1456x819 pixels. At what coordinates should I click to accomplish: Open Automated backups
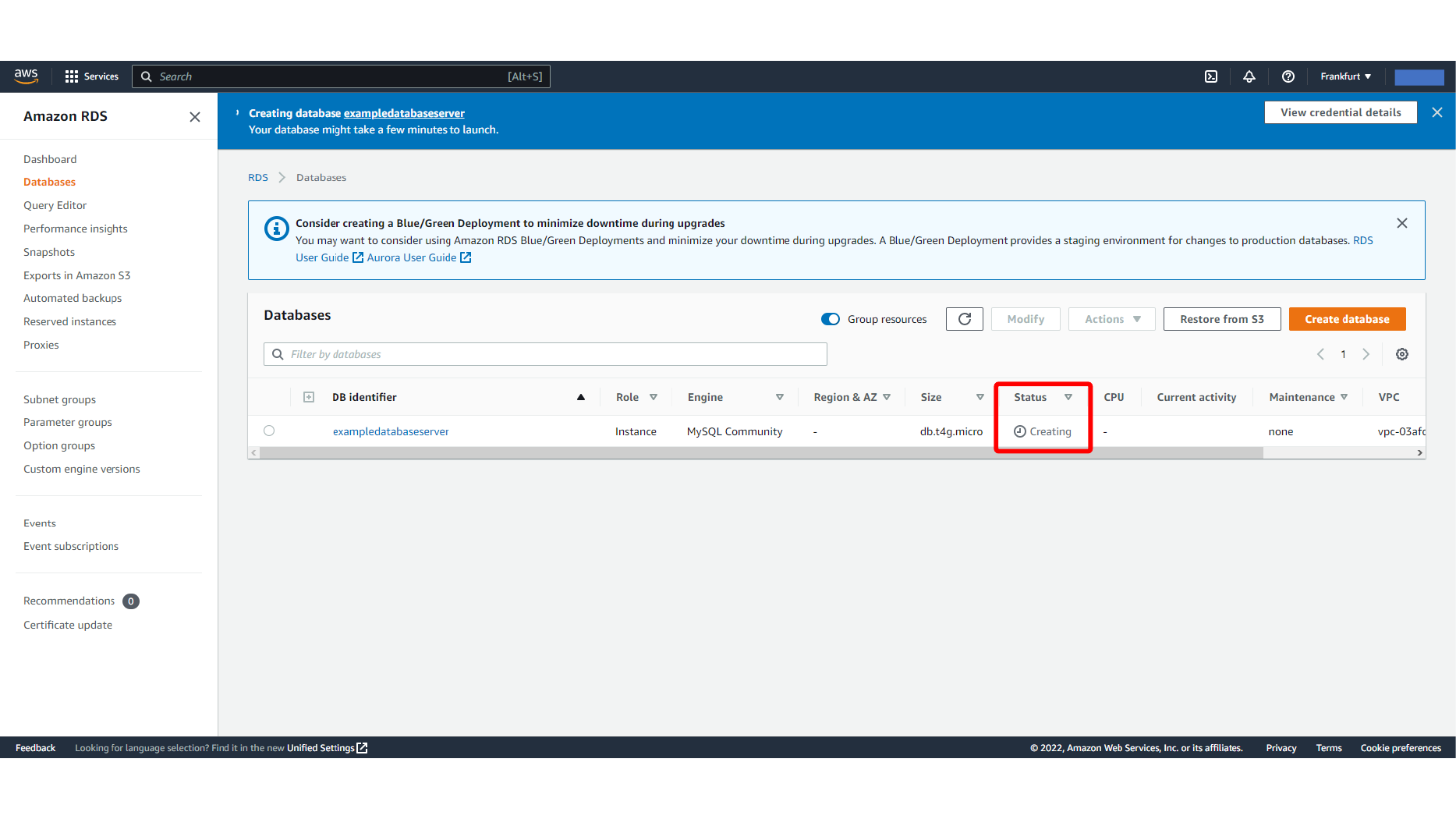pyautogui.click(x=73, y=298)
